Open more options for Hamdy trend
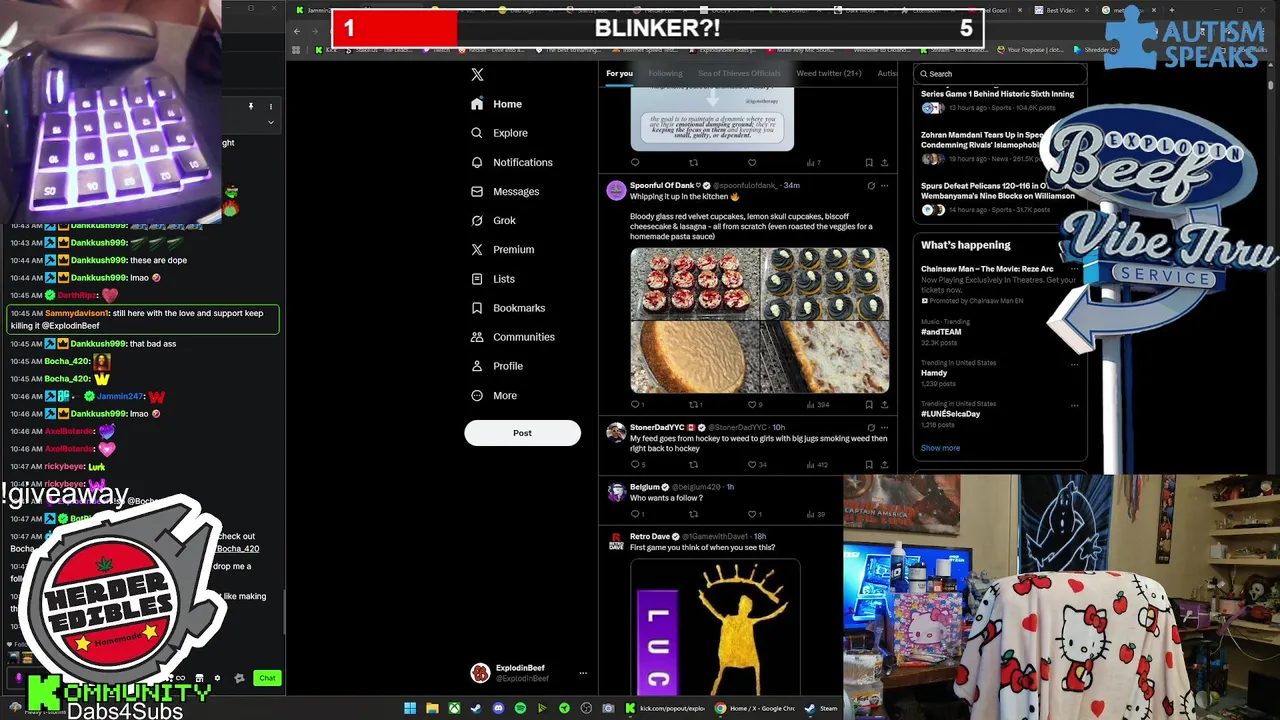Viewport: 1280px width, 720px height. tap(1074, 364)
